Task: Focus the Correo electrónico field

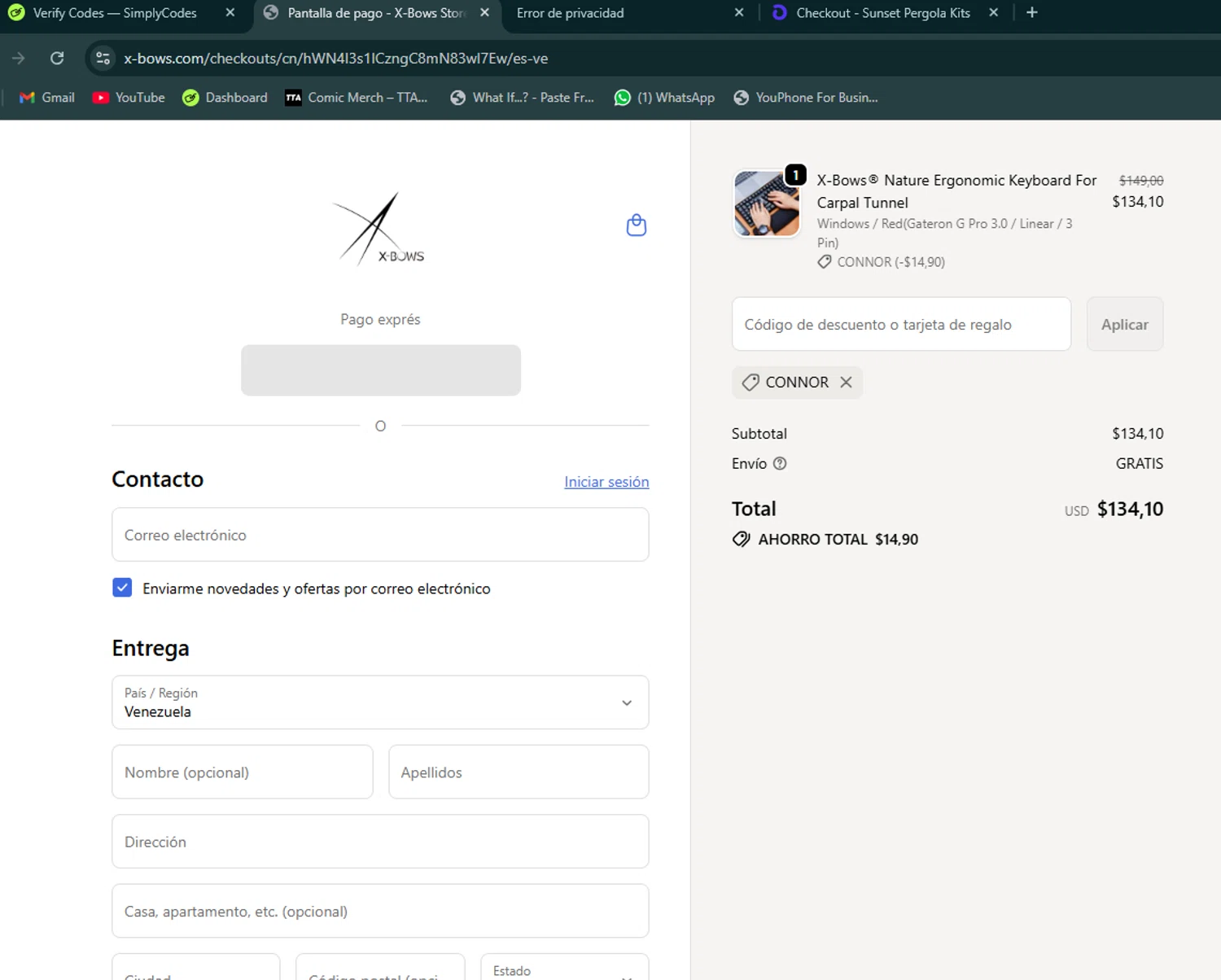Action: (380, 535)
